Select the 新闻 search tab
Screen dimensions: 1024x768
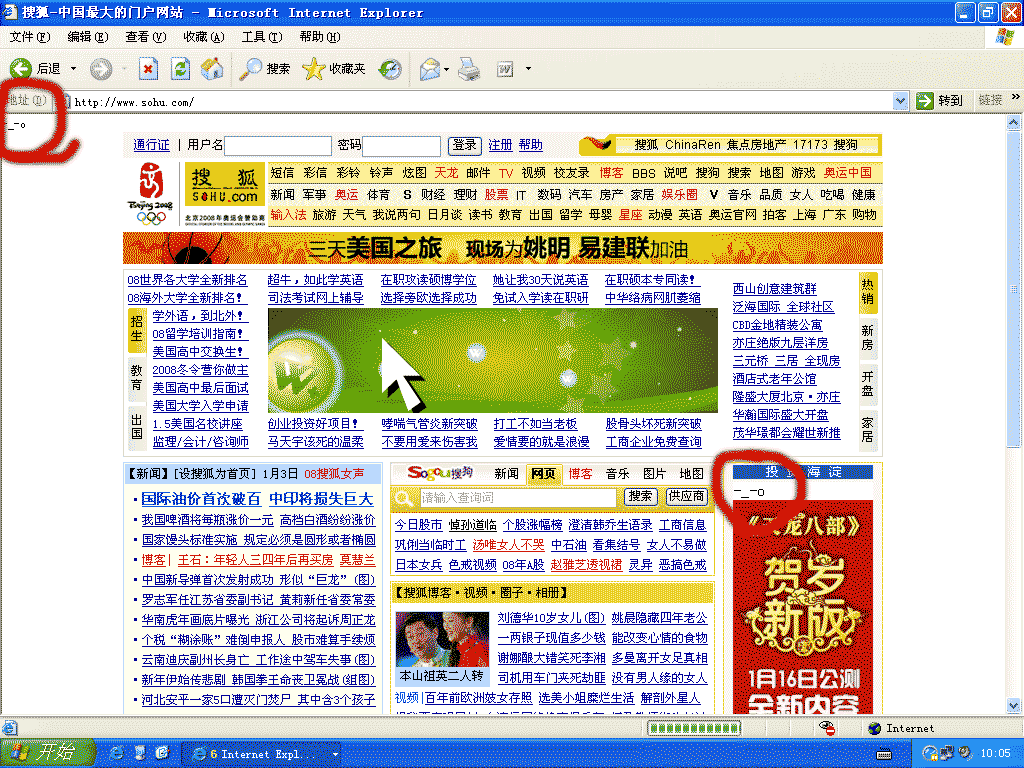[x=506, y=473]
